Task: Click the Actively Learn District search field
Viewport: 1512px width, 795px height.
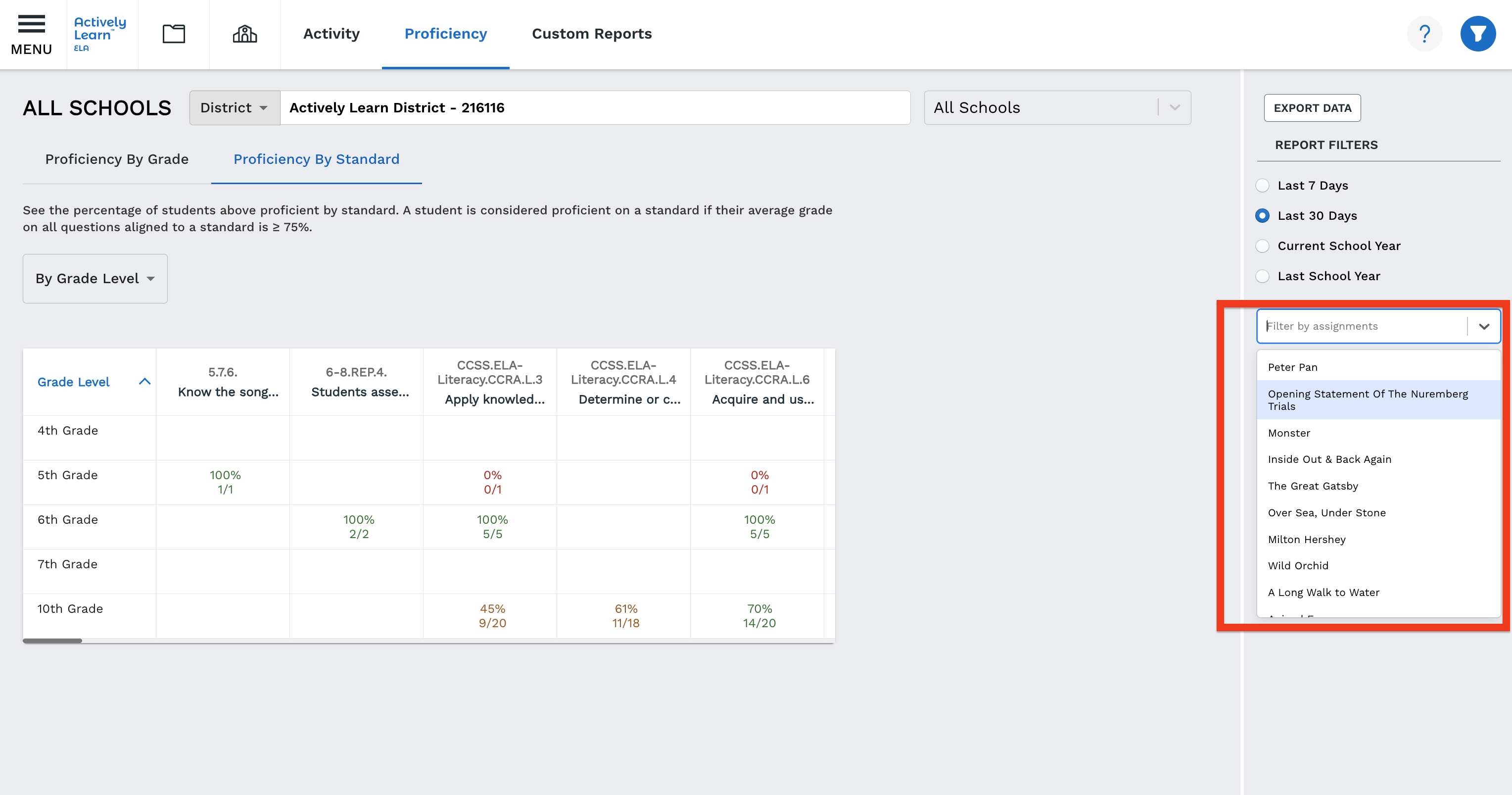Action: click(595, 107)
